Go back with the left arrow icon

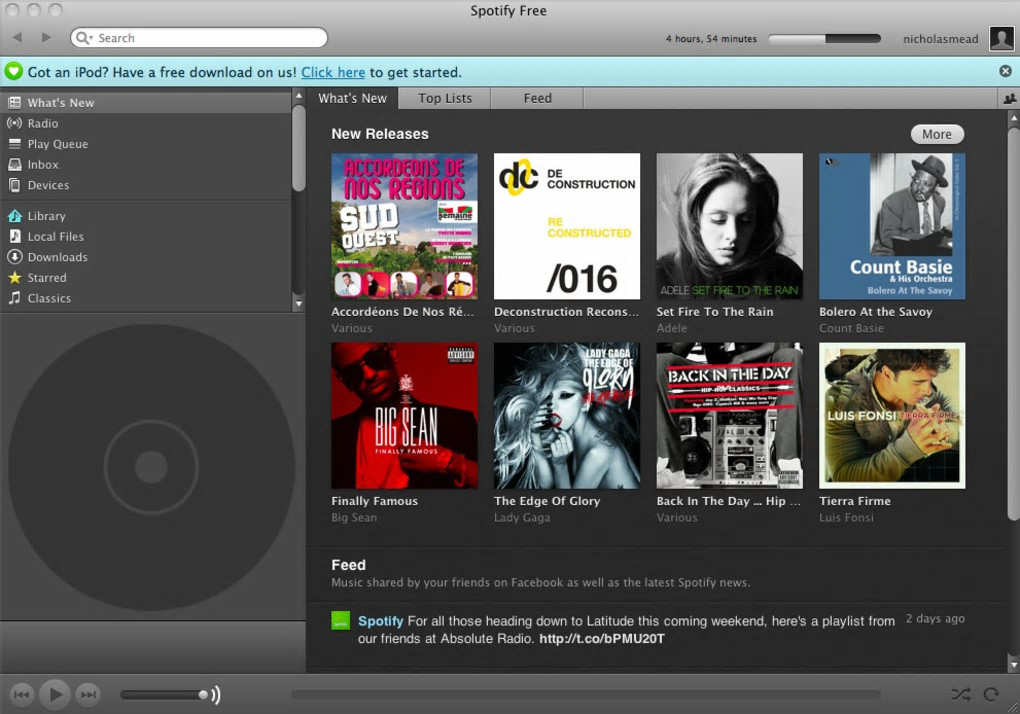[18, 38]
